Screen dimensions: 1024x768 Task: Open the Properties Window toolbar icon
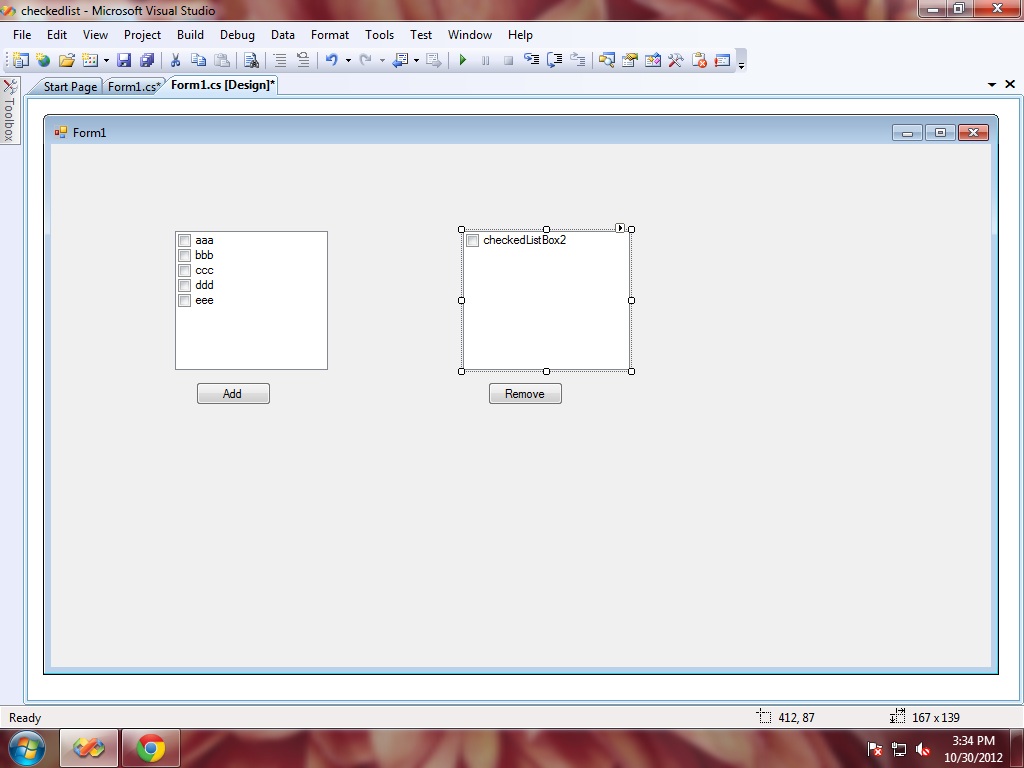(x=627, y=60)
